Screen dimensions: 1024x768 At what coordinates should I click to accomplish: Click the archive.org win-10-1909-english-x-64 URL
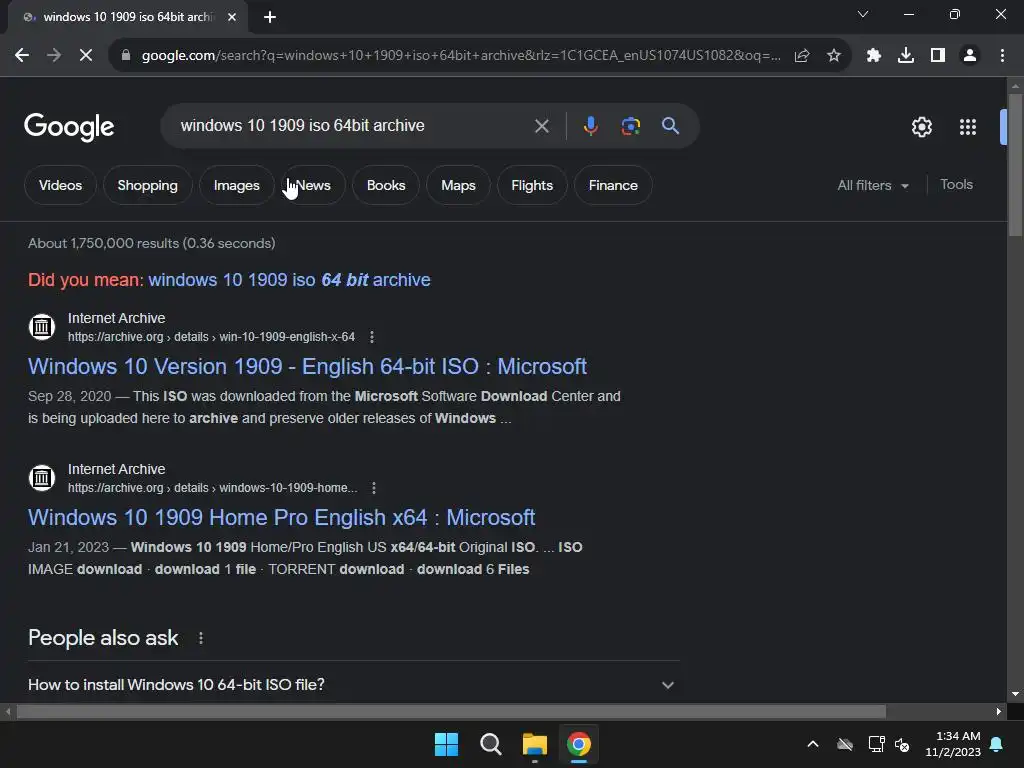212,337
